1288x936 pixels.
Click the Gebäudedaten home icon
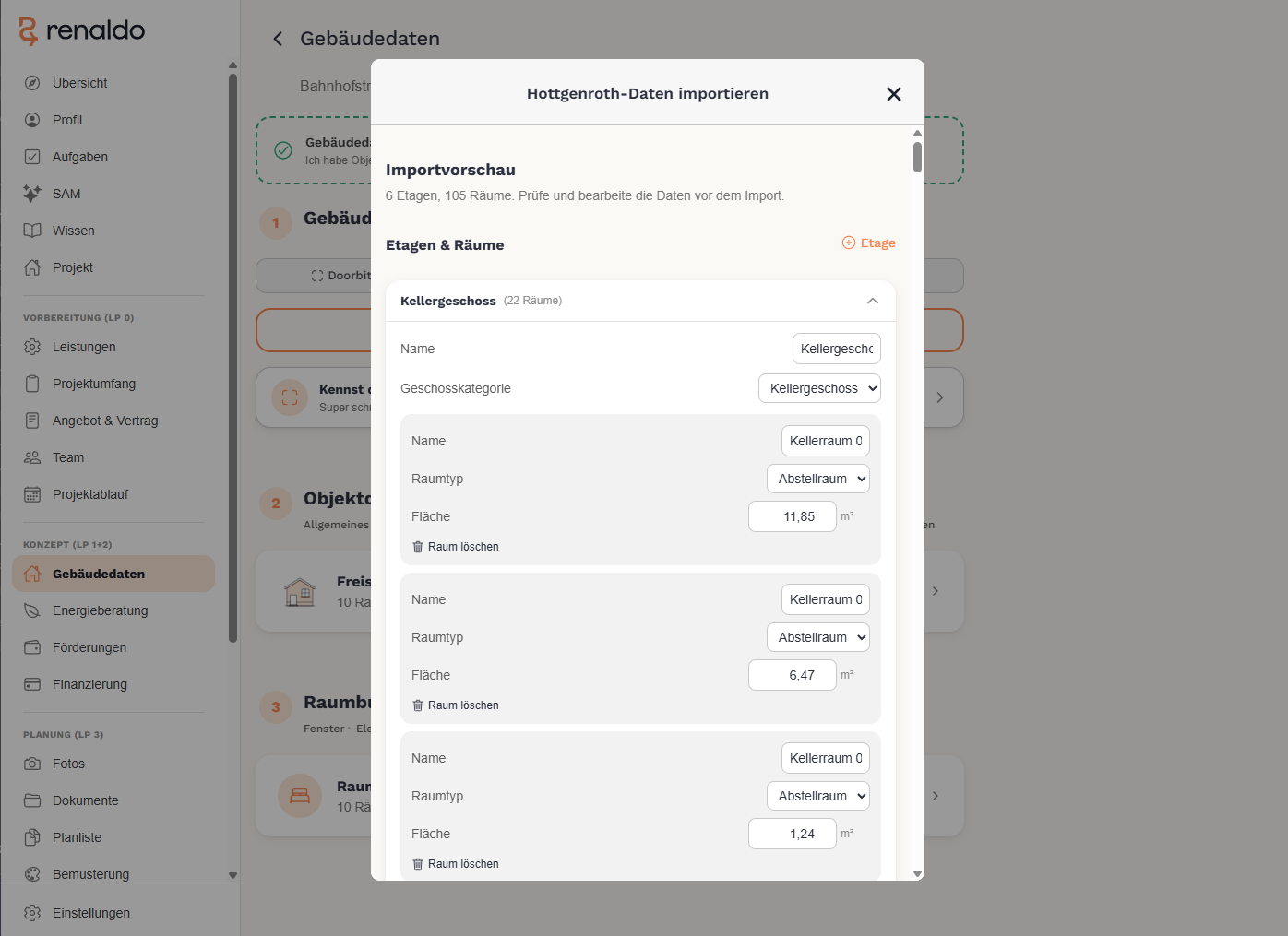pos(32,574)
